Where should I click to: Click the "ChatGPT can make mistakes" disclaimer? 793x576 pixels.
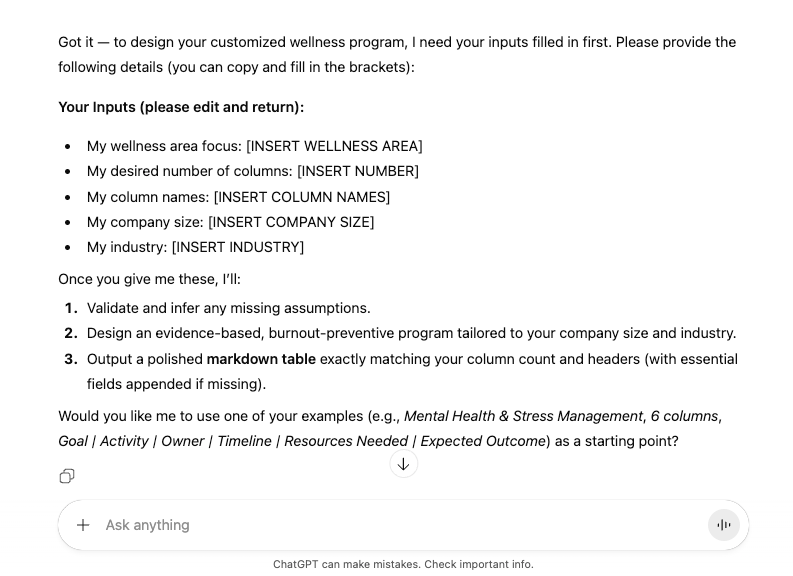(x=403, y=564)
